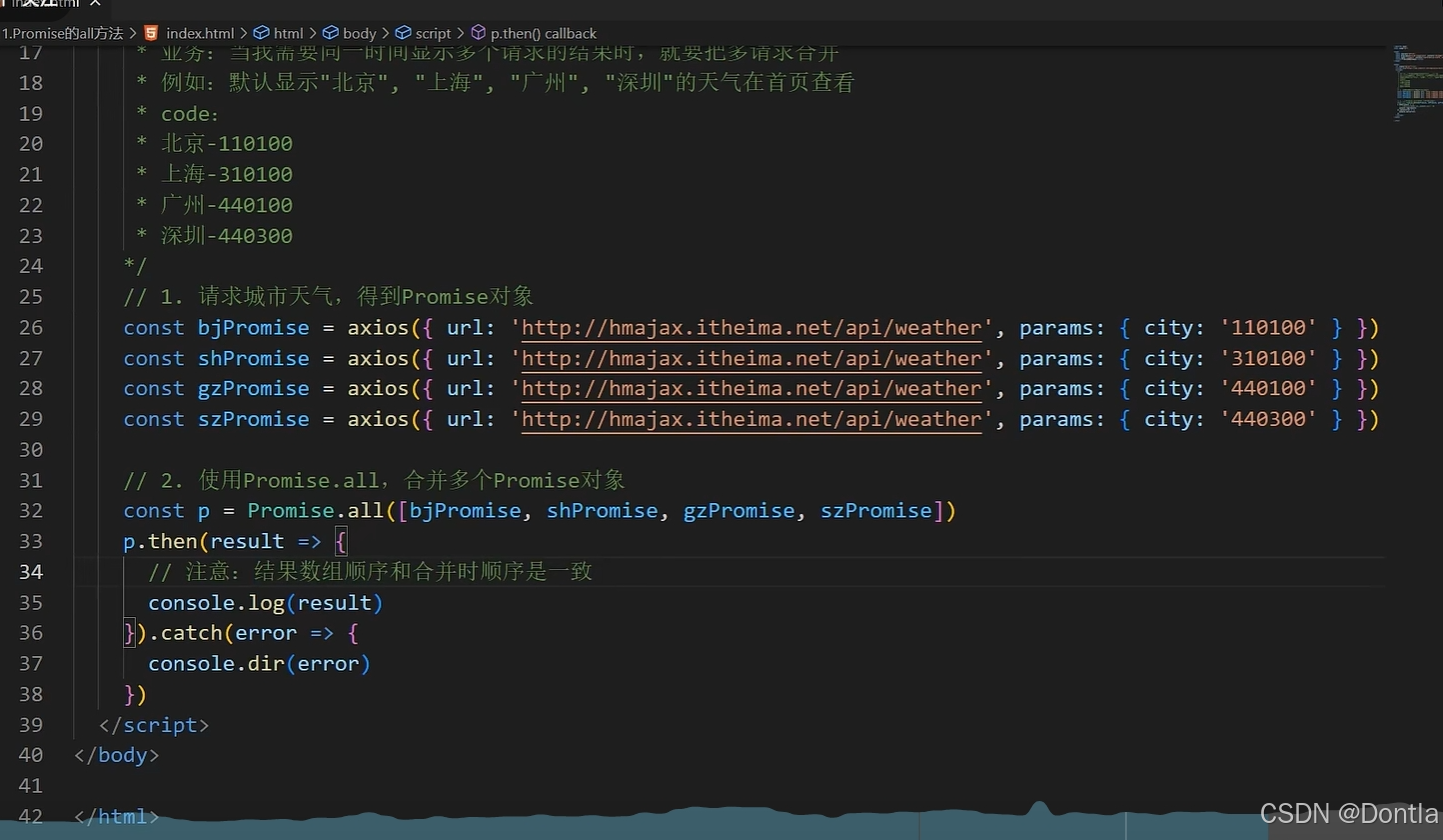Viewport: 1443px width, 840px height.
Task: Click comment '北京-110100' on line 20
Action: click(227, 144)
